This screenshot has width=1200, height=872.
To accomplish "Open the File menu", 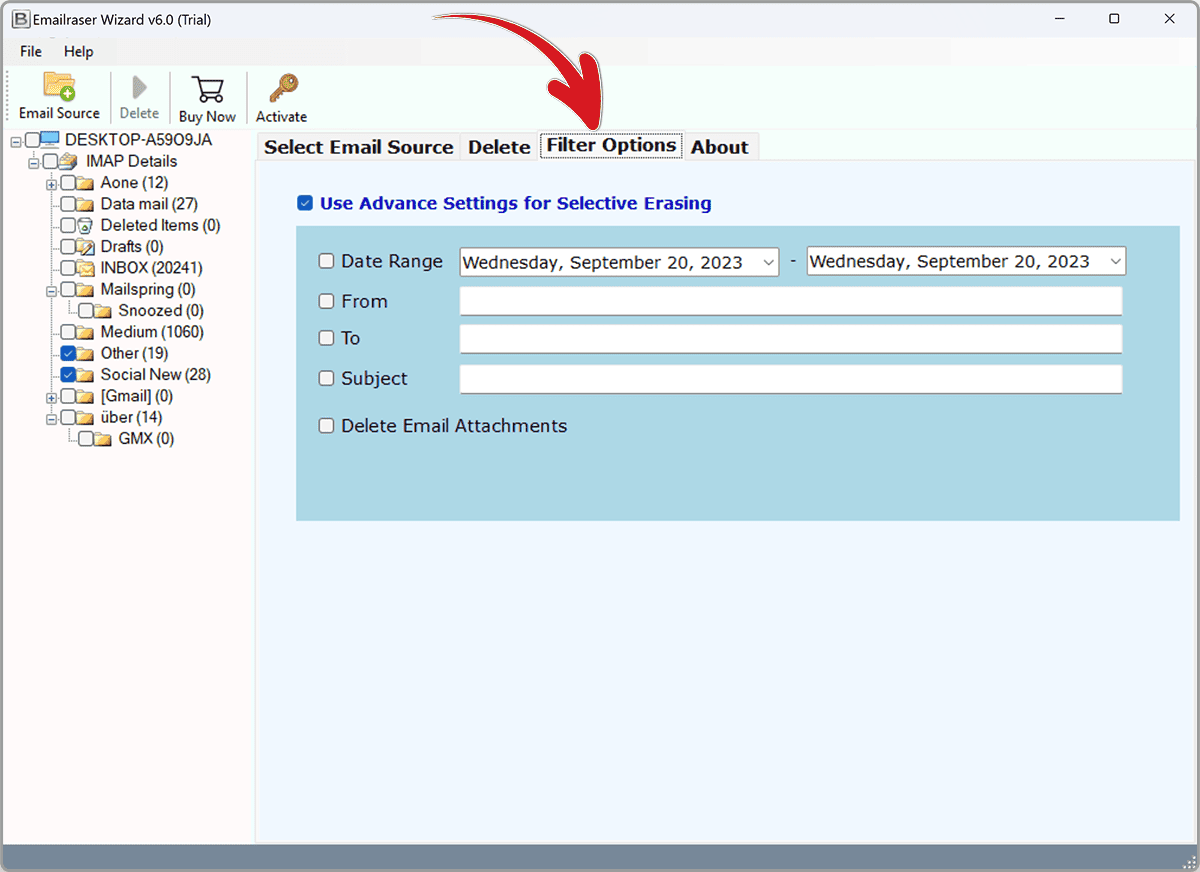I will click(x=31, y=51).
